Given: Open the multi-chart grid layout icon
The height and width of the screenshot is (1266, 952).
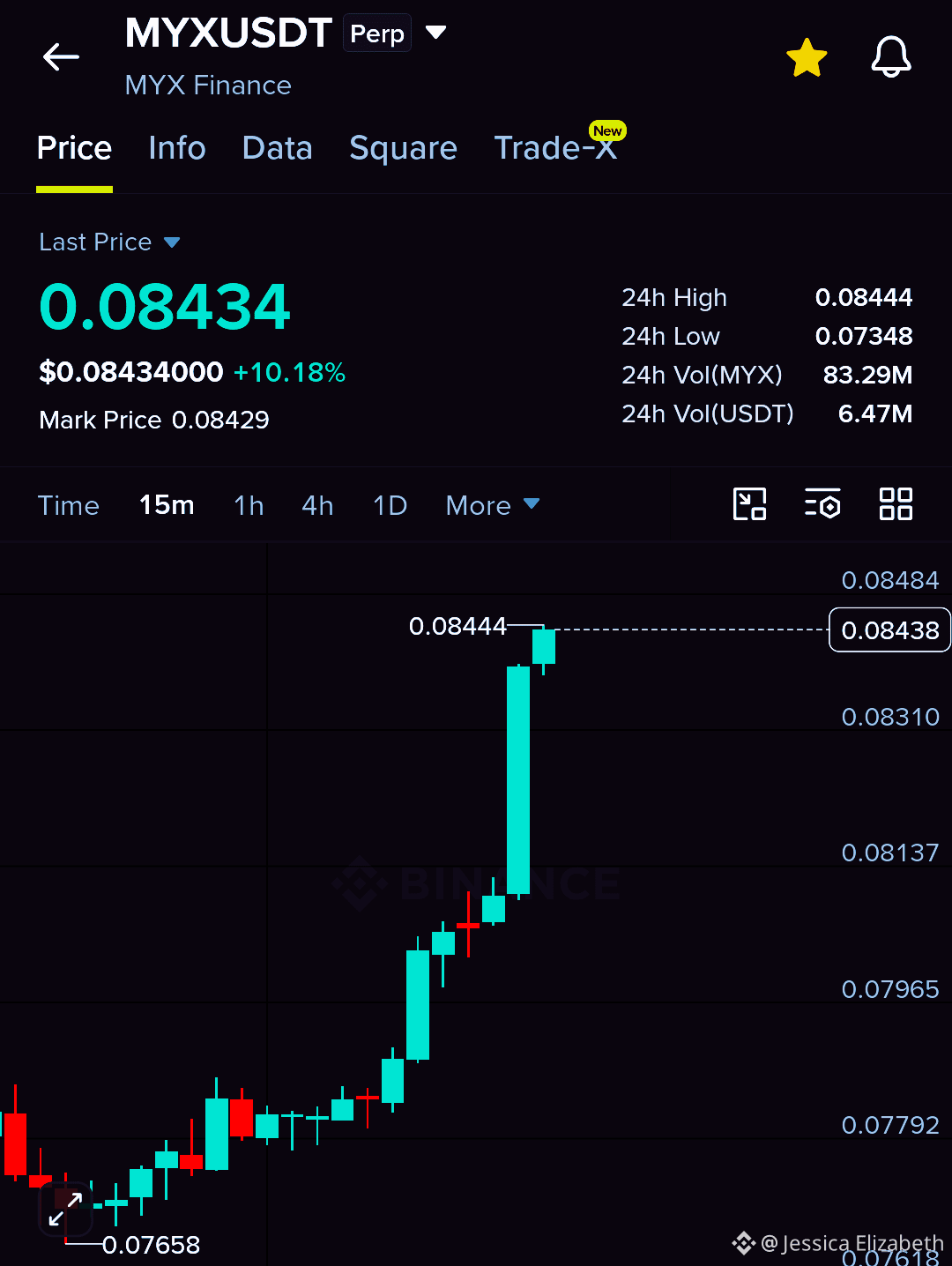Looking at the screenshot, I should point(896,504).
